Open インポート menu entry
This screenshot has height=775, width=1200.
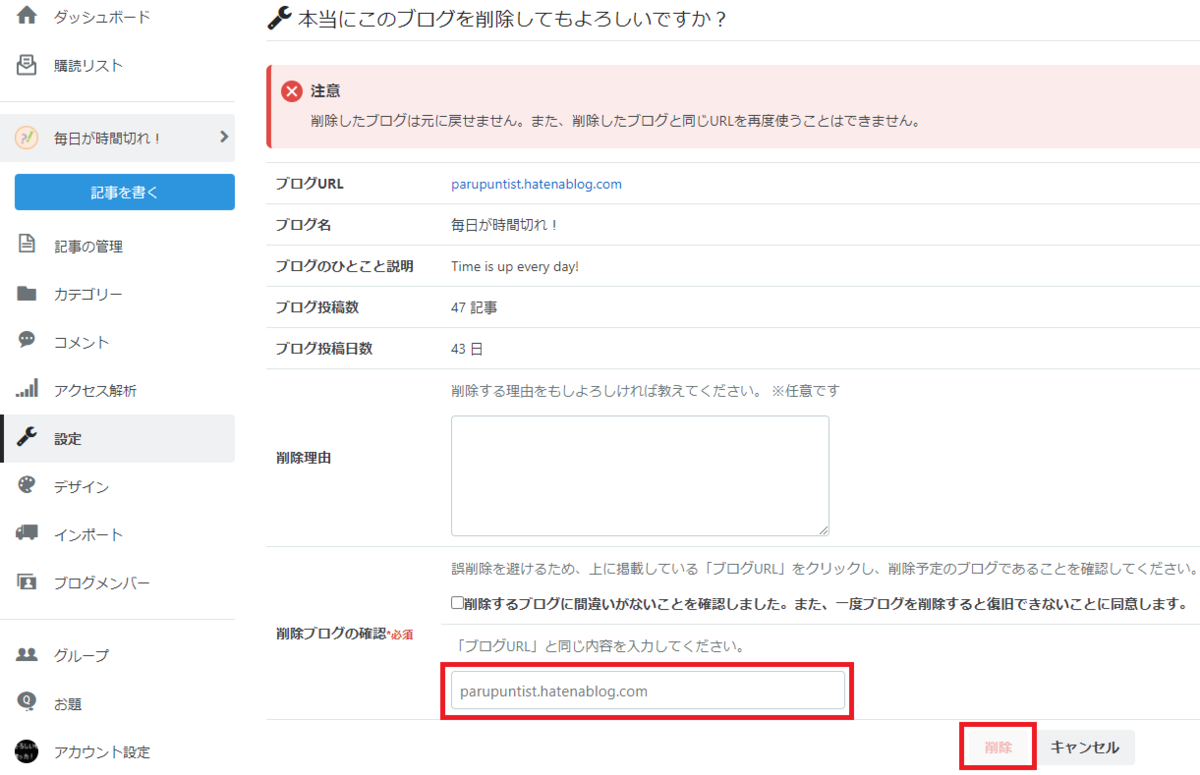coord(89,535)
